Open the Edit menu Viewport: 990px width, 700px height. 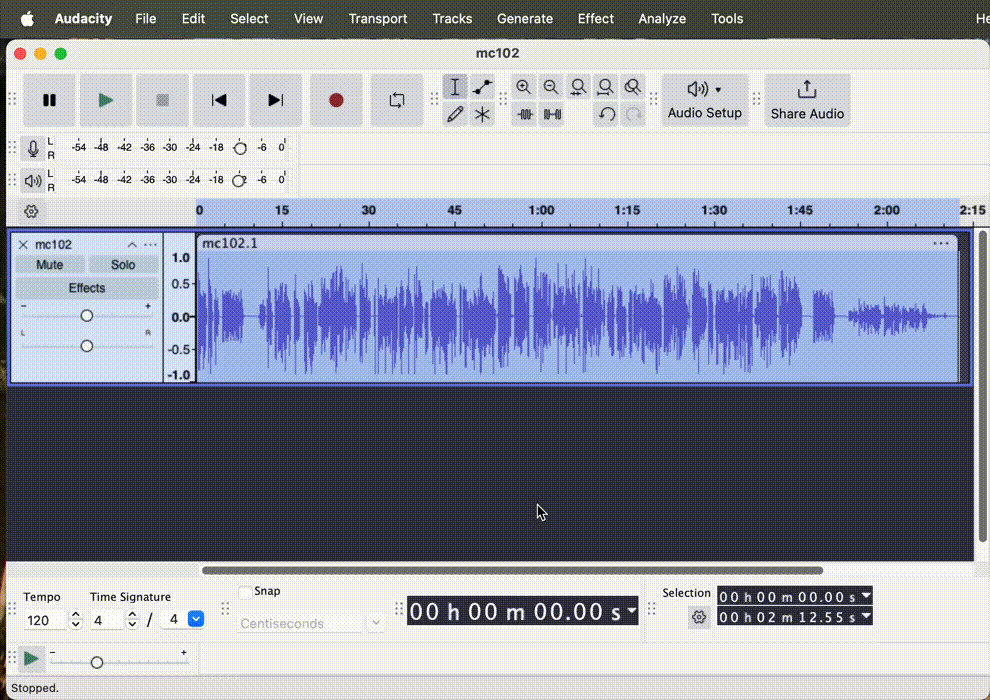tap(193, 19)
